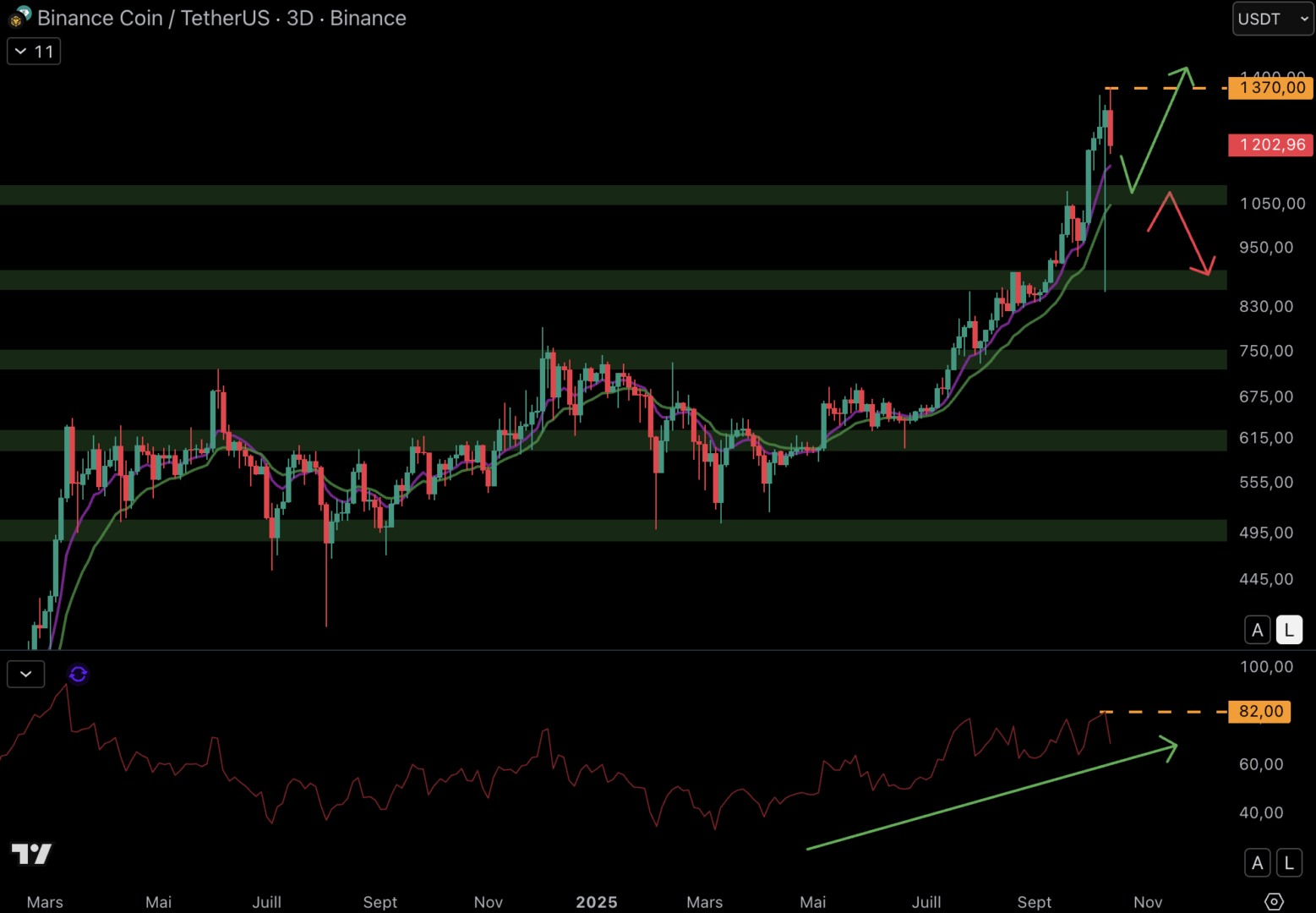Click the 2025 label on the time axis
Screen dimensions: 1316x913
pos(596,902)
